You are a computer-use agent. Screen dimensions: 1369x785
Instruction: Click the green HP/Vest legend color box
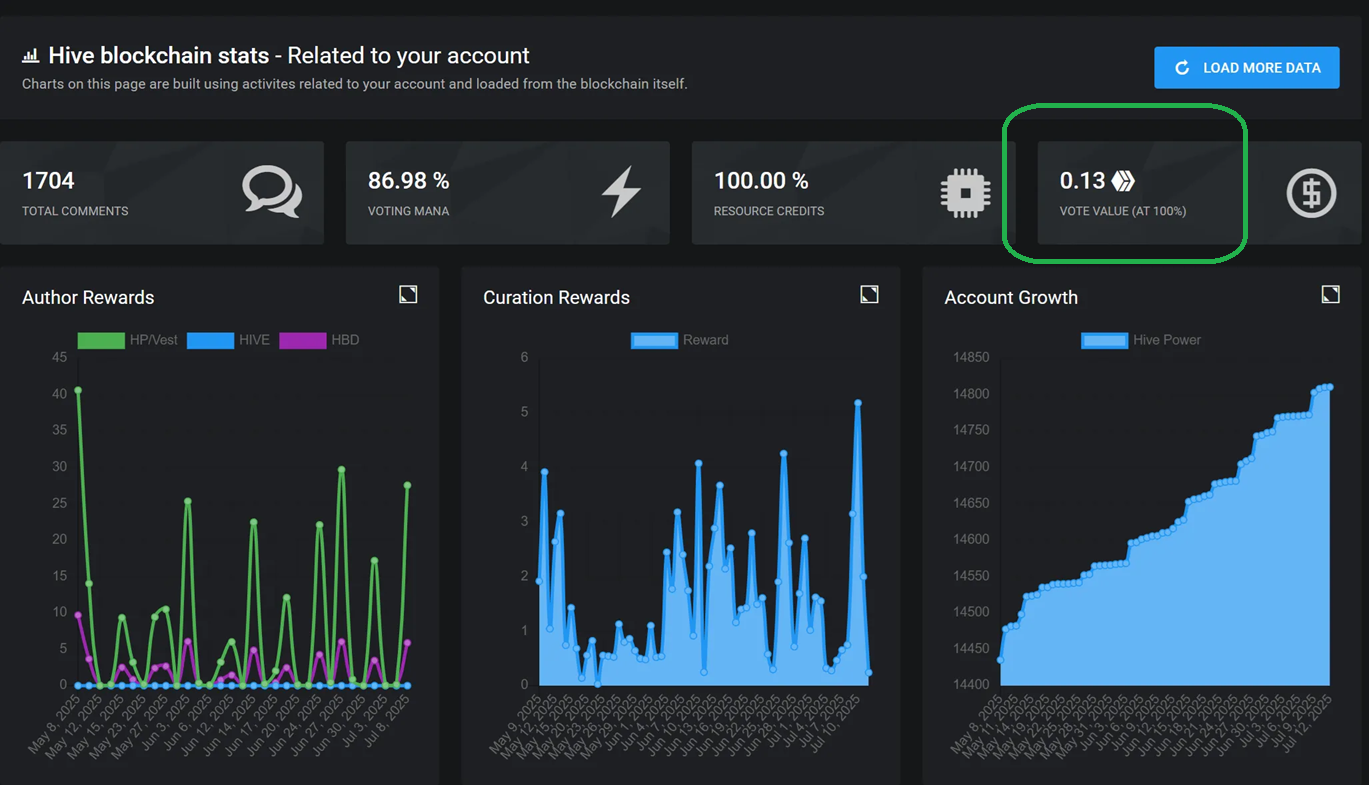(101, 340)
